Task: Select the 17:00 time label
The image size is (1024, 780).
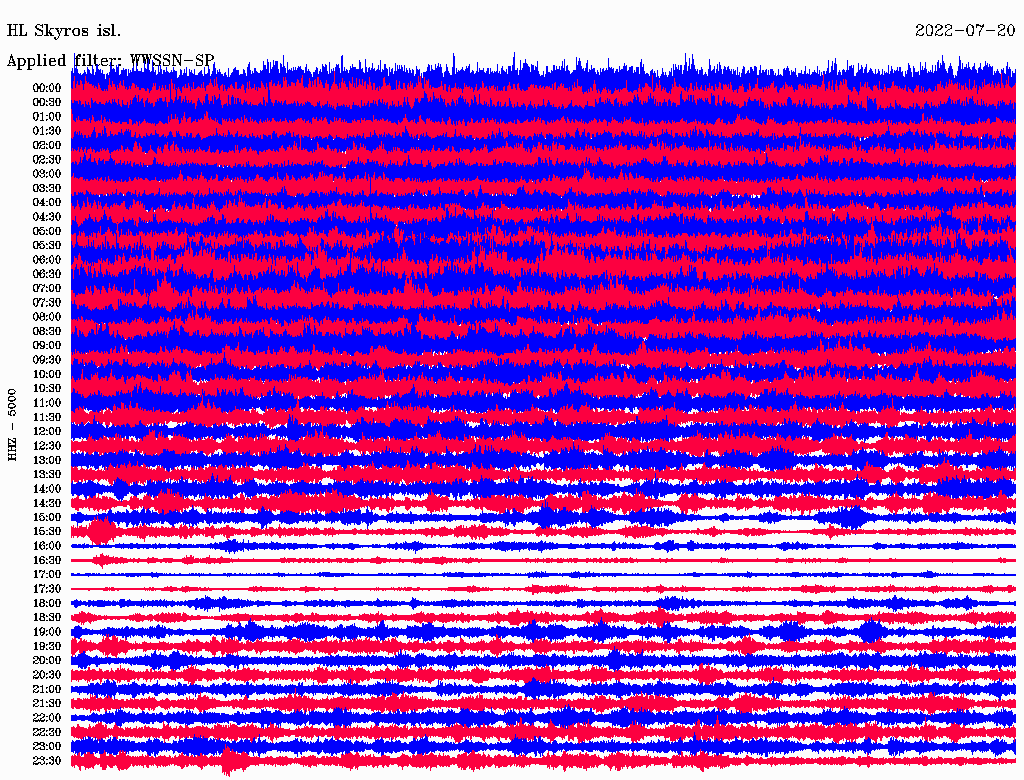Action: coord(47,575)
